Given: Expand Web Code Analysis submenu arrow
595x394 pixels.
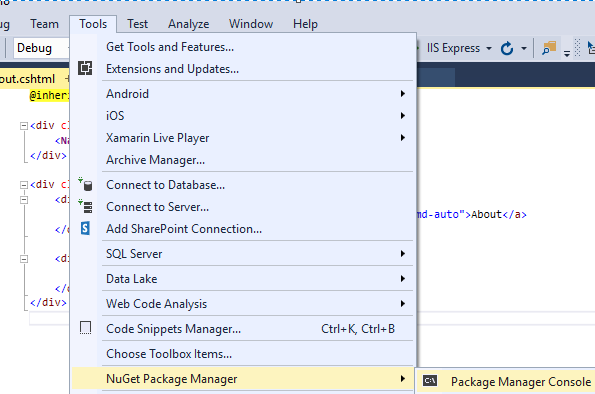Looking at the screenshot, I should (403, 304).
